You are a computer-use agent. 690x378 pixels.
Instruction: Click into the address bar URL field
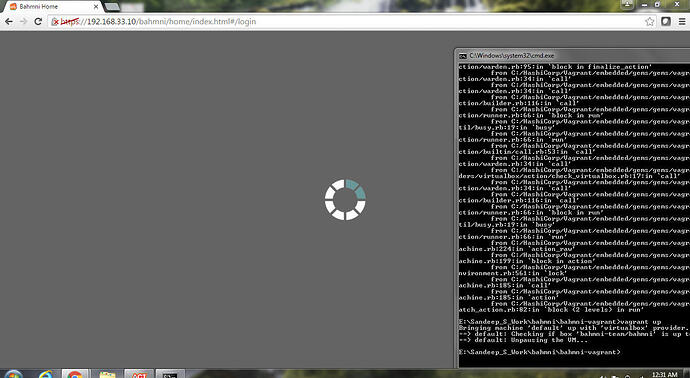point(348,22)
